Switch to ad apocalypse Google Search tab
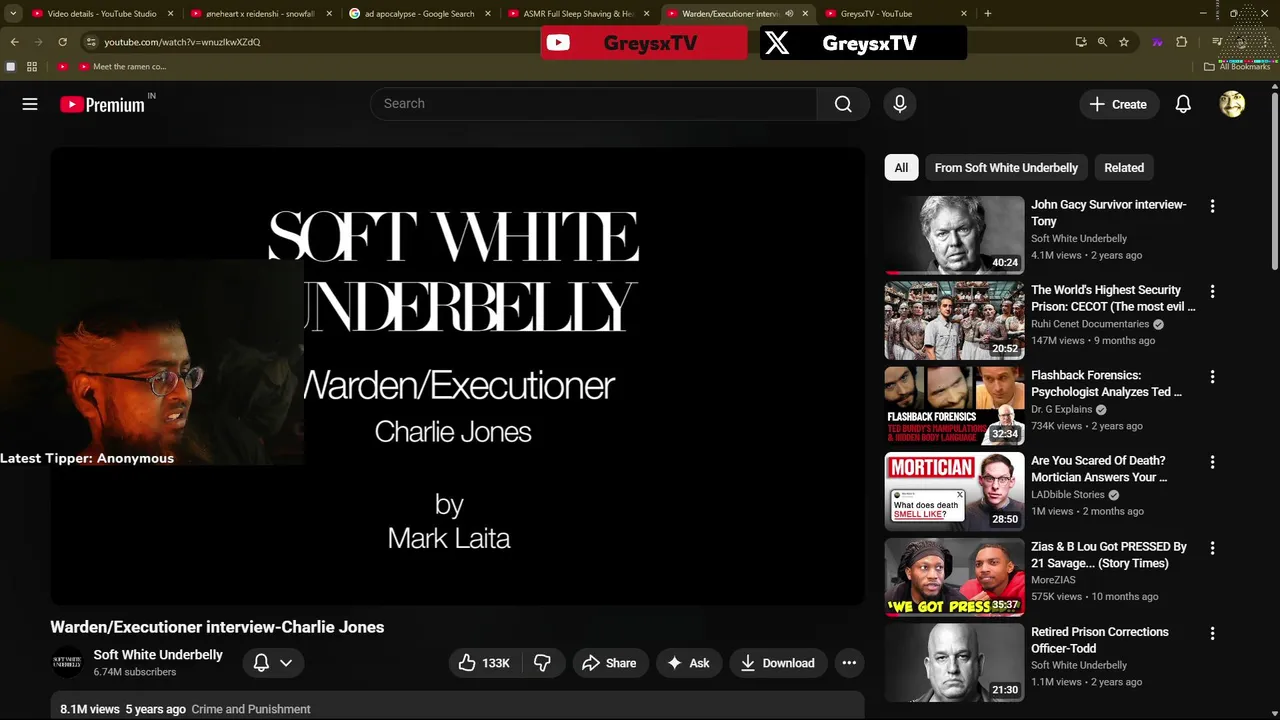The width and height of the screenshot is (1280, 720). tap(421, 14)
